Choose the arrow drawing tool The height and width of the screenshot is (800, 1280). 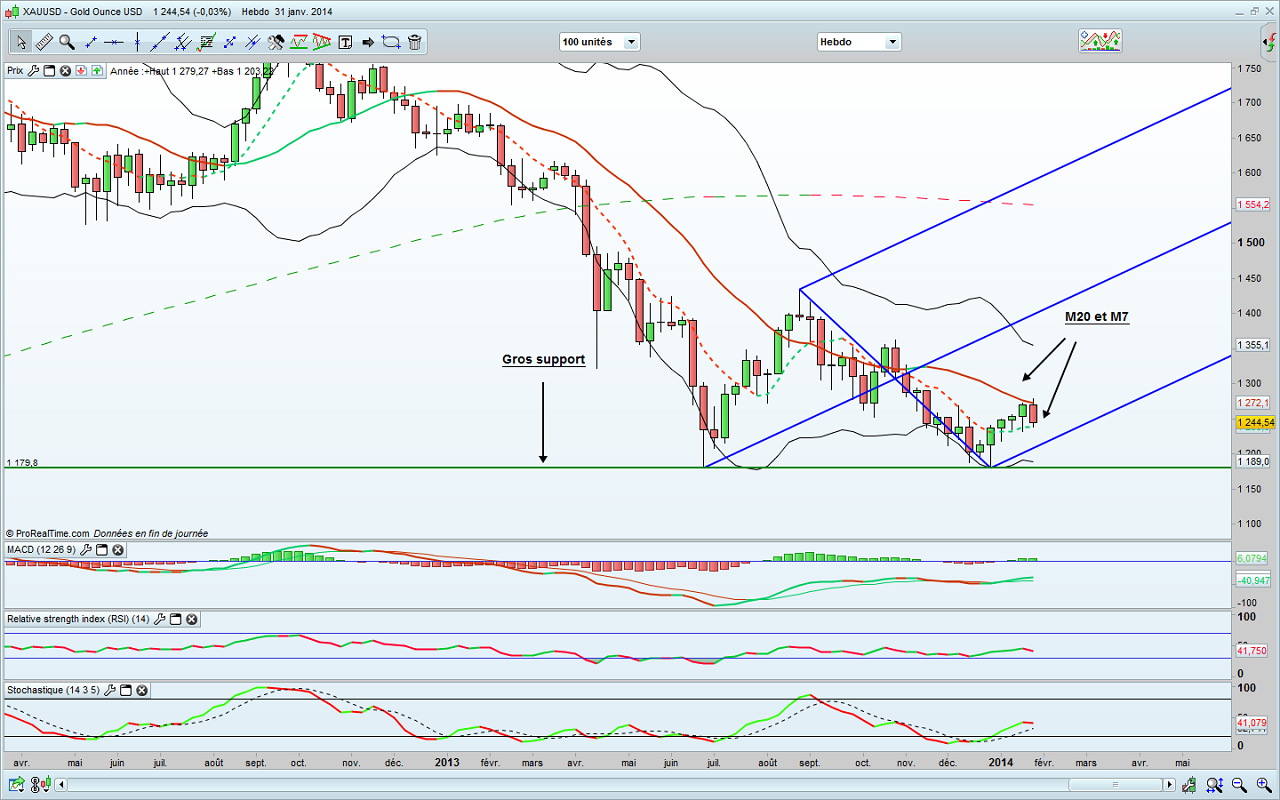click(368, 42)
